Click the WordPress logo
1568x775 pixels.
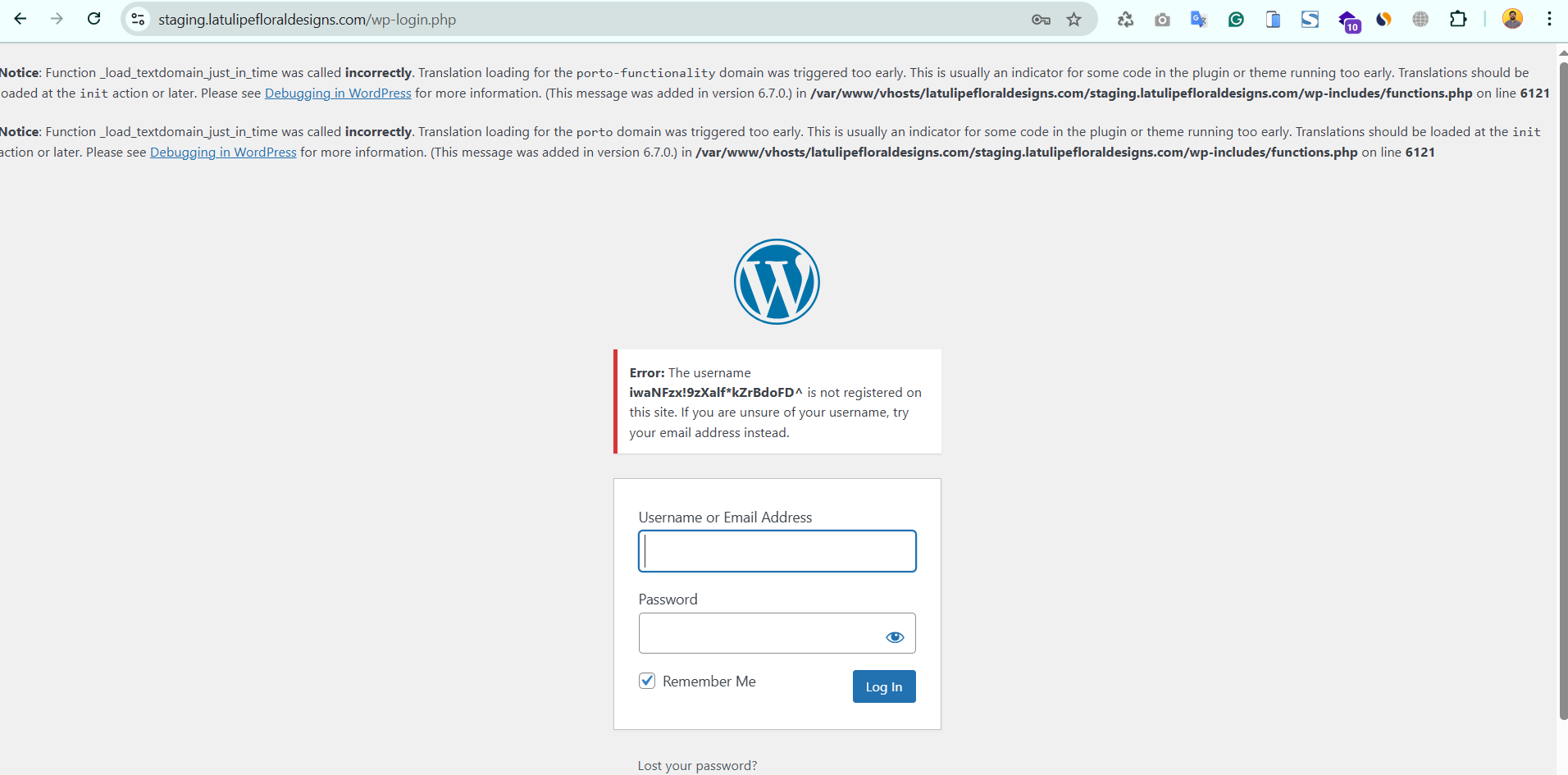coord(777,281)
